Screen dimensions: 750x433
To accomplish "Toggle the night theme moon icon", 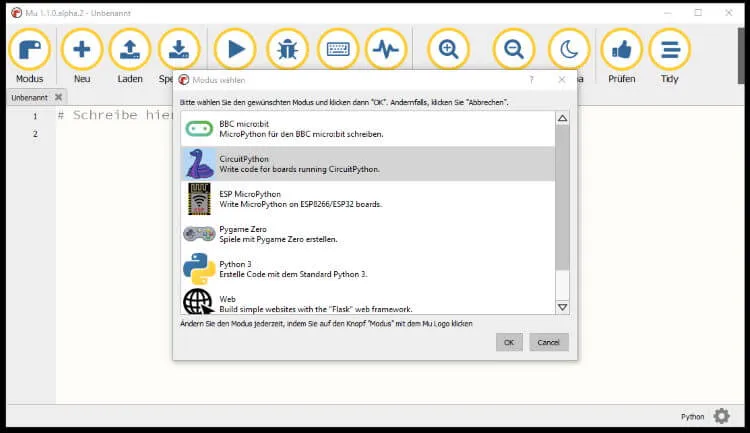I will coord(569,49).
